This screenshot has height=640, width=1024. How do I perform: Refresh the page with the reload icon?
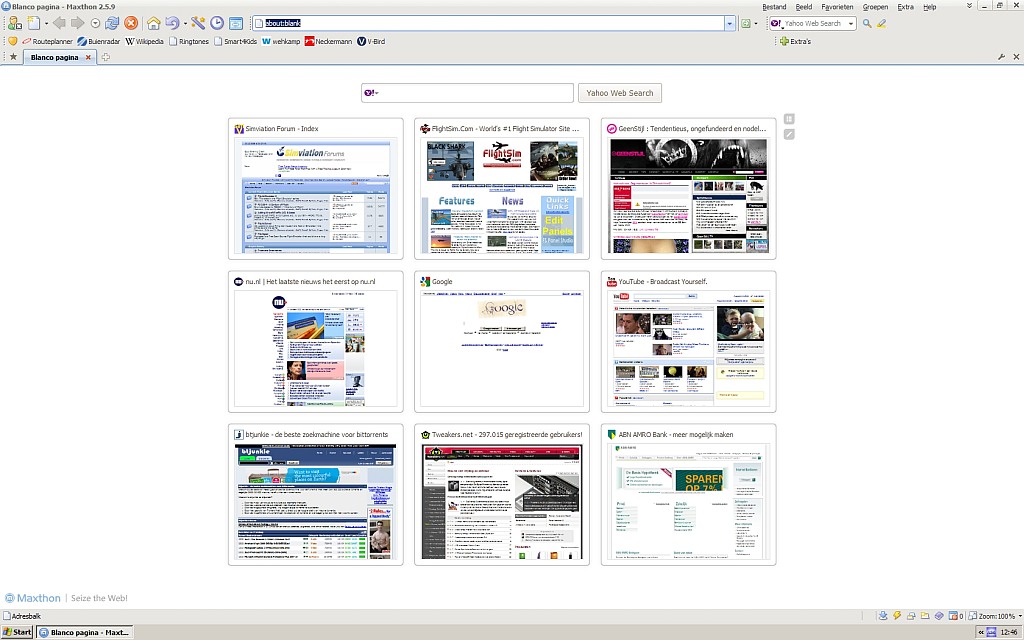(x=112, y=23)
